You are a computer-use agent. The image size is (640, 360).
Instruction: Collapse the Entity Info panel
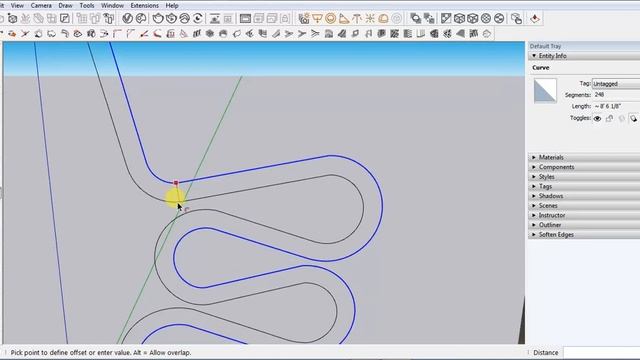coord(534,56)
